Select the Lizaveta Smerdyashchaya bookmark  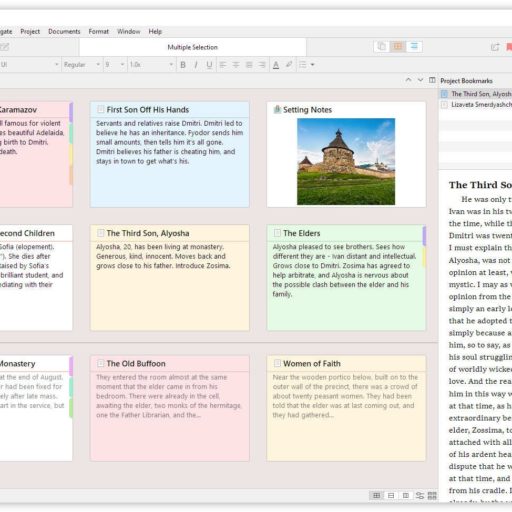click(476, 105)
